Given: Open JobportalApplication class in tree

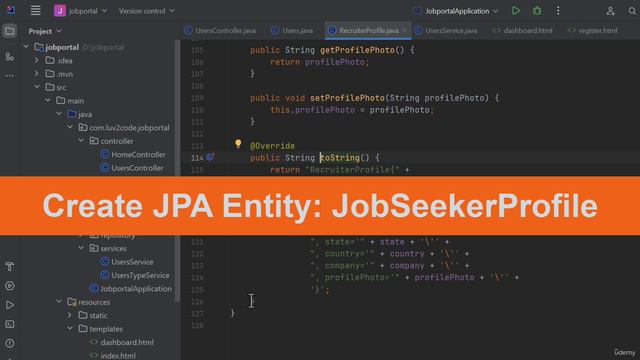Looking at the screenshot, I should 131,289.
